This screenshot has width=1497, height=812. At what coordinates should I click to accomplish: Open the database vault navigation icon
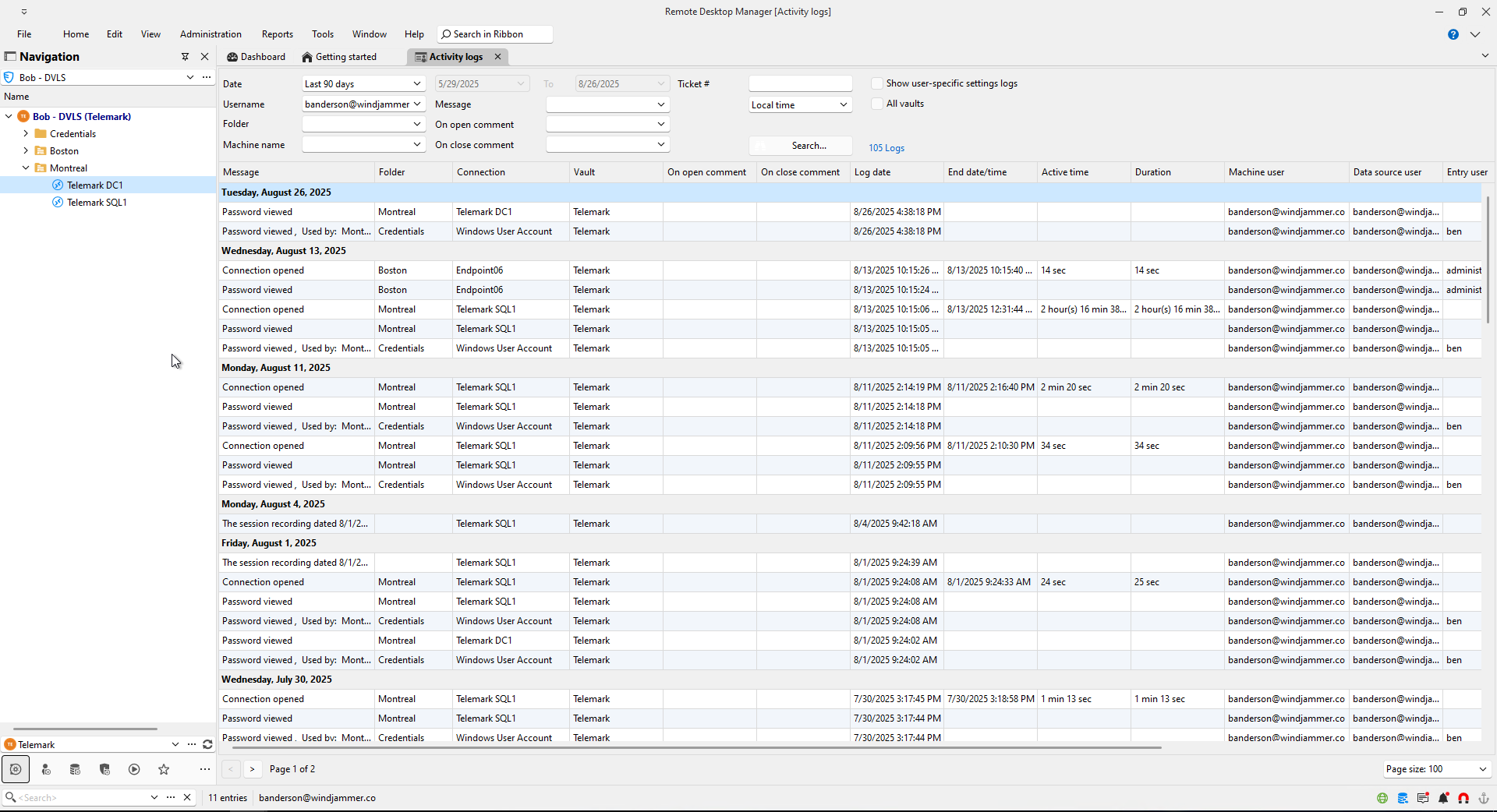coord(75,769)
